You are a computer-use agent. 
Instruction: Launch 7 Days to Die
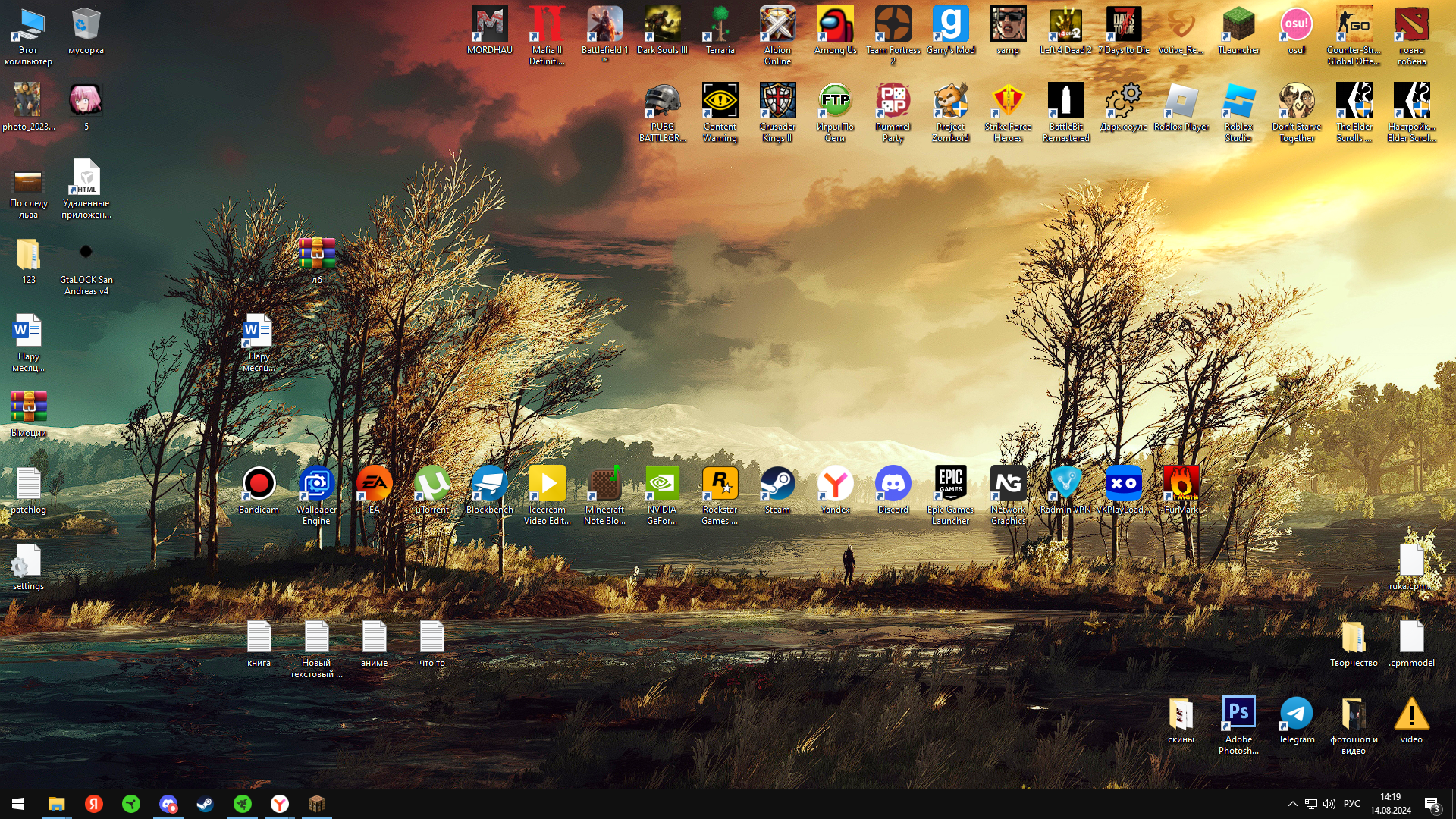[x=1123, y=31]
